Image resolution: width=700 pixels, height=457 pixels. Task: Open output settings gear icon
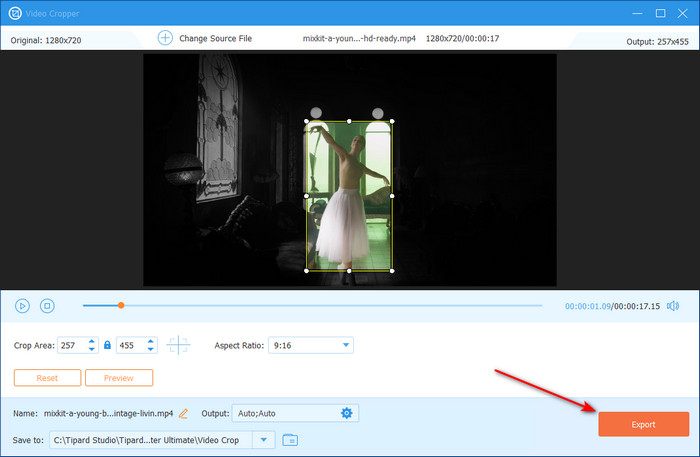[347, 413]
